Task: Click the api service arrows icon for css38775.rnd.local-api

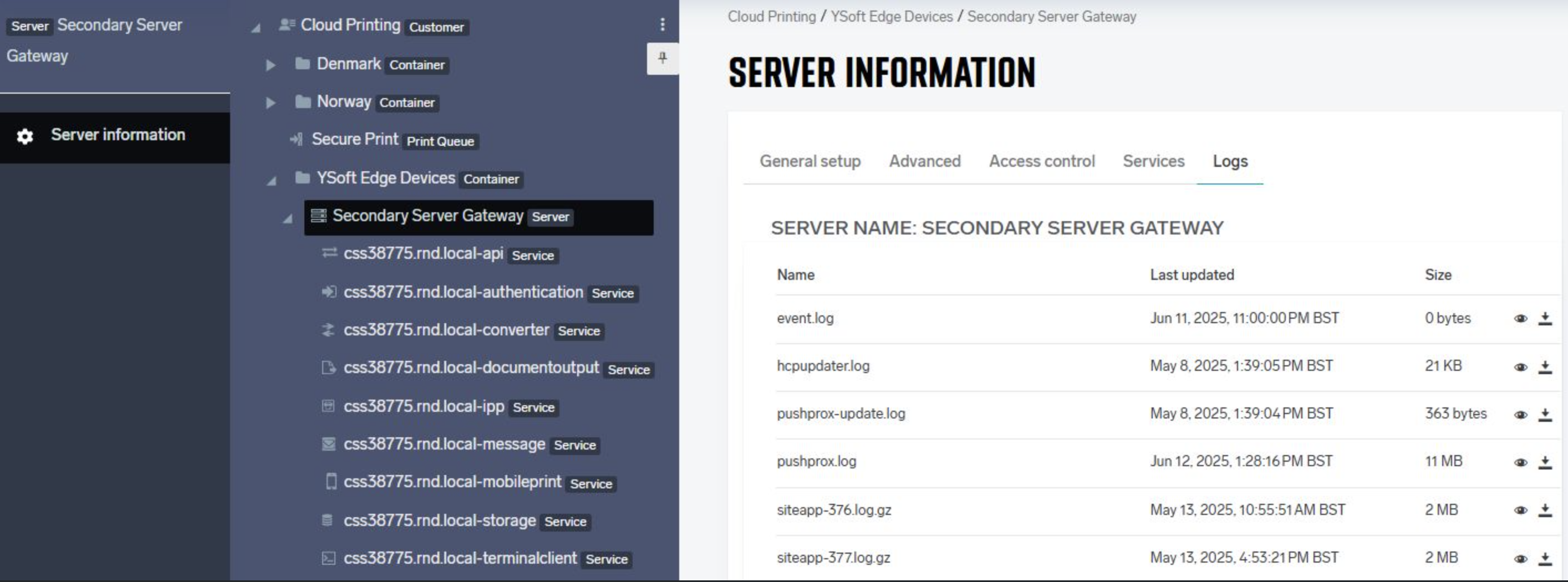Action: point(329,254)
